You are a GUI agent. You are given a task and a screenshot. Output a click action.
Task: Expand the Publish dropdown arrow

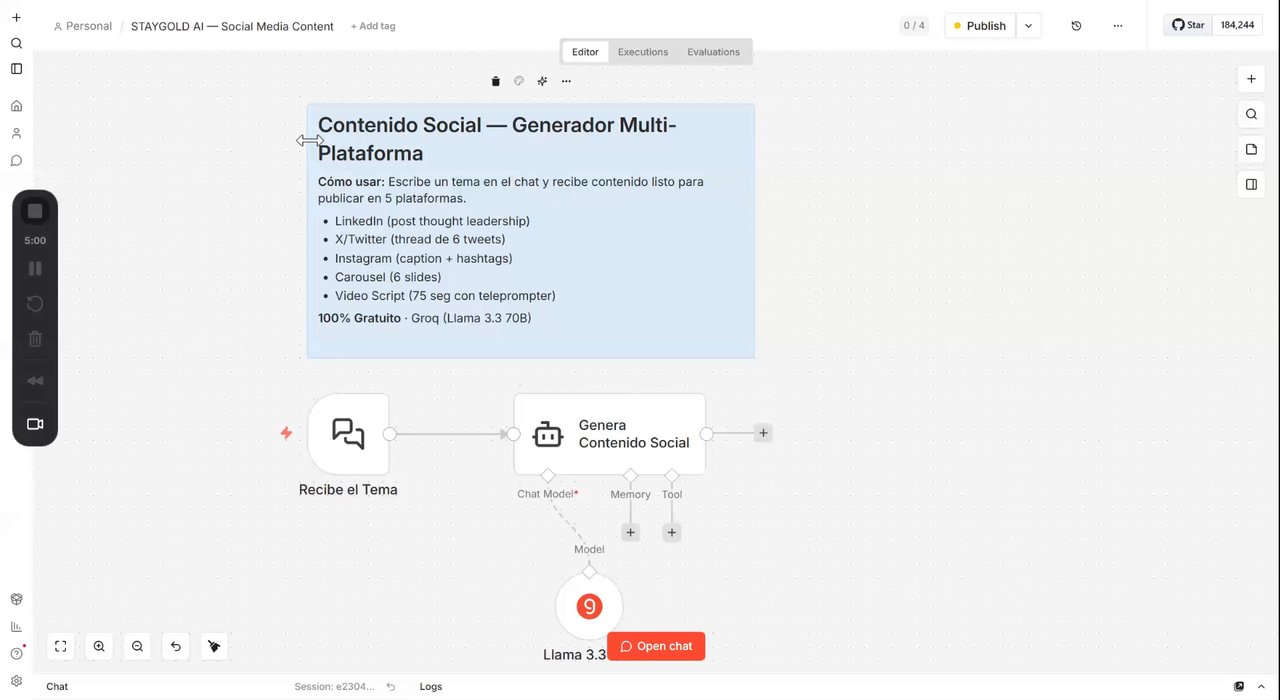point(1028,26)
